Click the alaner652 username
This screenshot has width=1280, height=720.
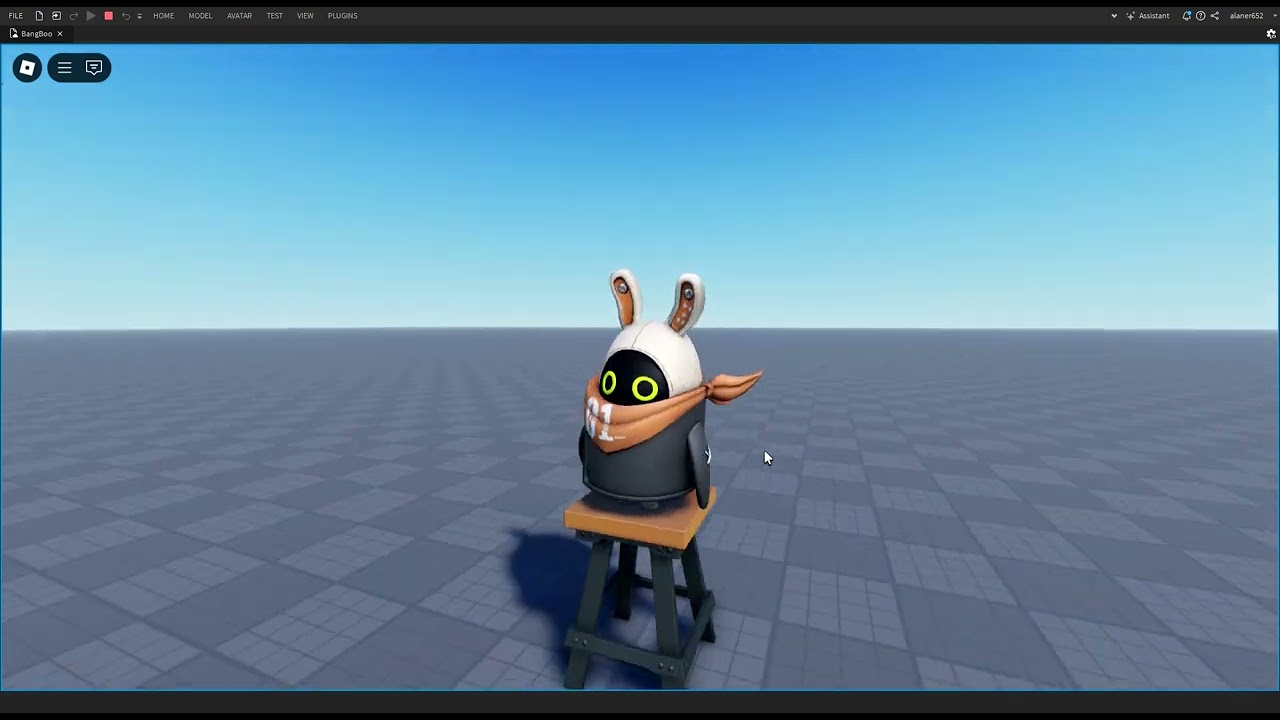1246,16
